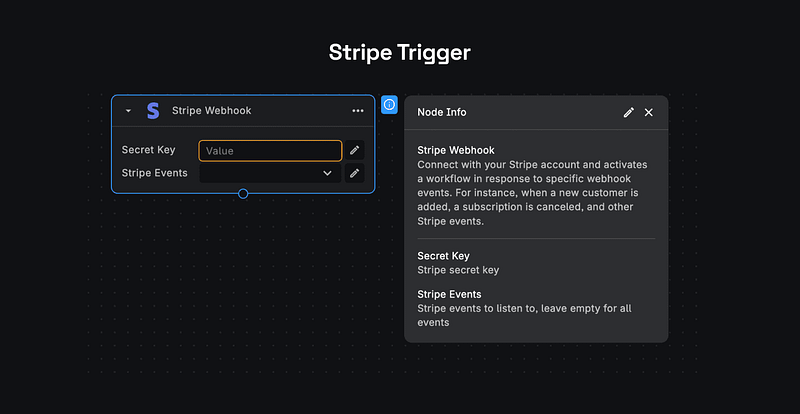Click the Stripe Events label in node
The width and height of the screenshot is (800, 414).
click(x=155, y=173)
